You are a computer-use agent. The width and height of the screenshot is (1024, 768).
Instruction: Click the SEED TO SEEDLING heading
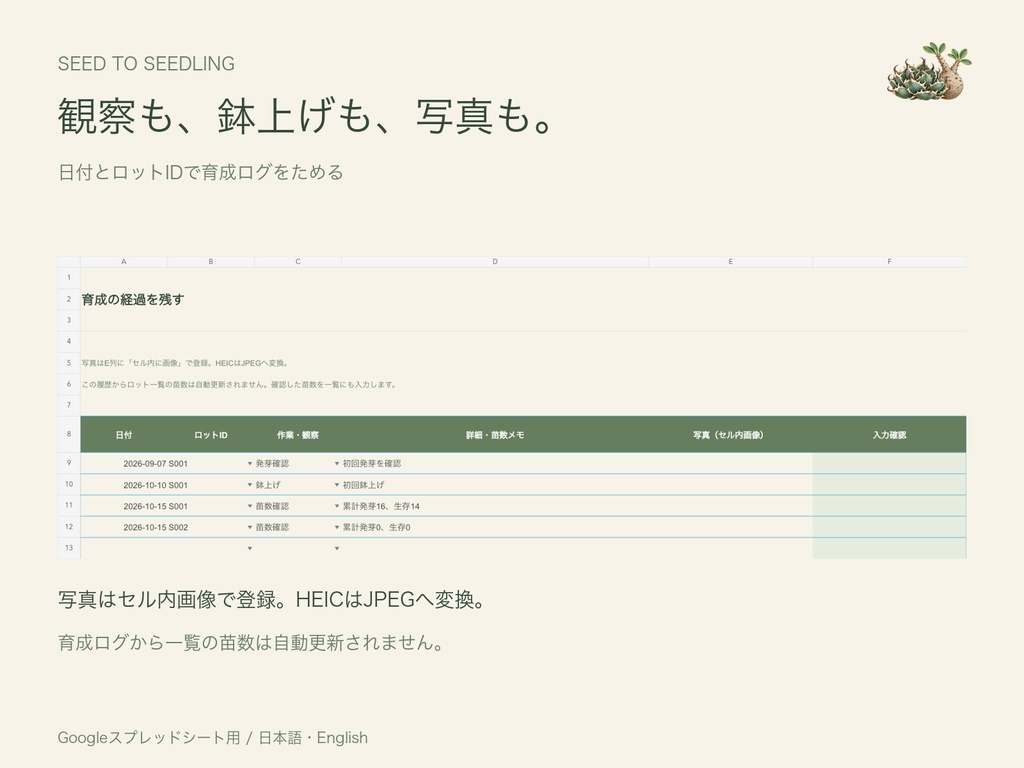pos(146,63)
